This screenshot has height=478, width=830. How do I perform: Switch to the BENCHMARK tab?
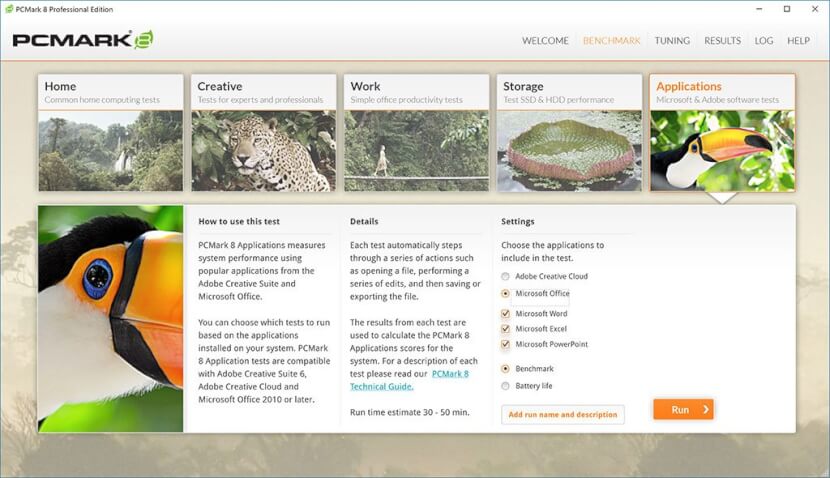click(x=611, y=41)
